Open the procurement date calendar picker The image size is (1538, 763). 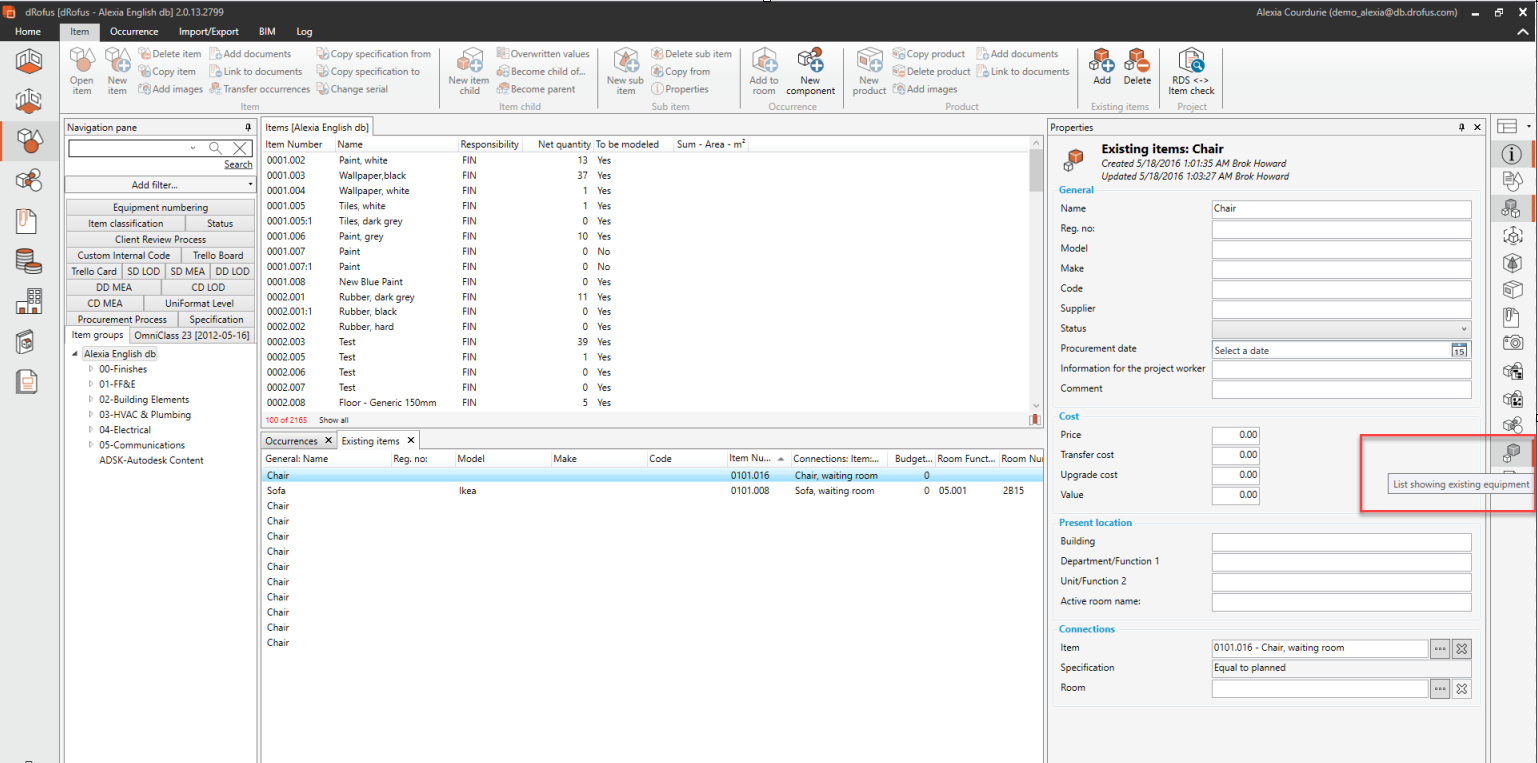pyautogui.click(x=1459, y=350)
